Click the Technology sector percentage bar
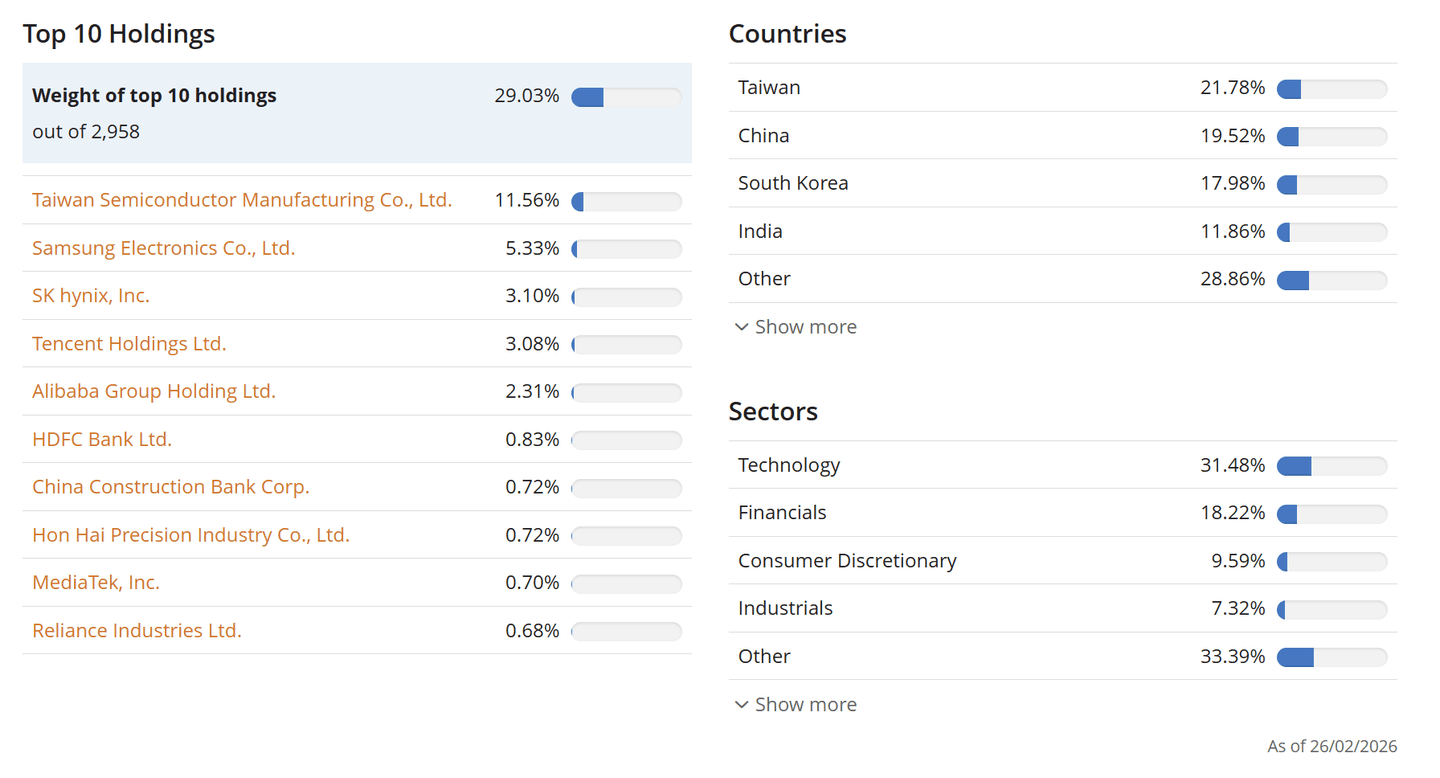This screenshot has width=1440, height=778. pos(1332,466)
